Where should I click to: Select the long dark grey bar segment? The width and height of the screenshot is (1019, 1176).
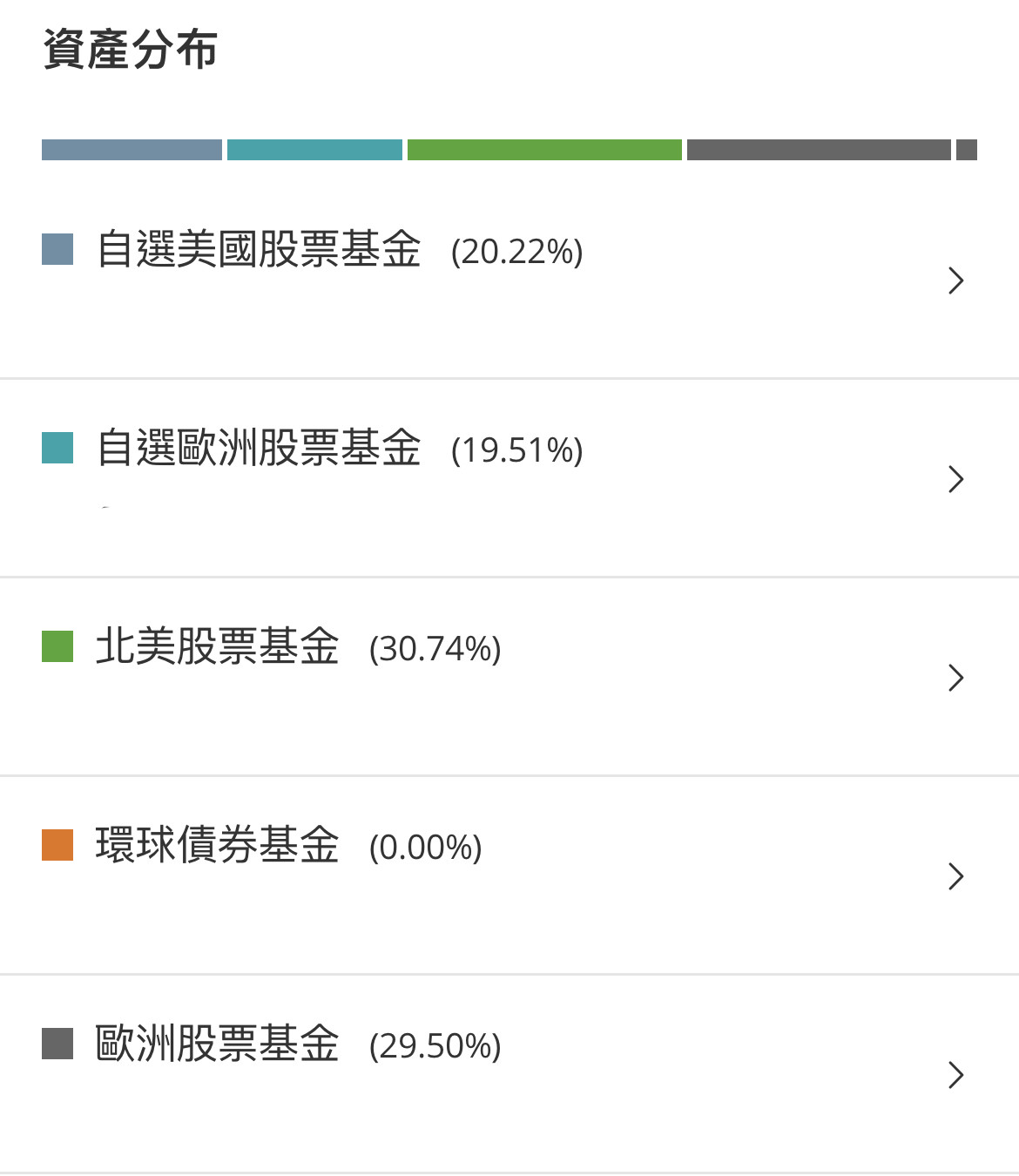pos(819,150)
